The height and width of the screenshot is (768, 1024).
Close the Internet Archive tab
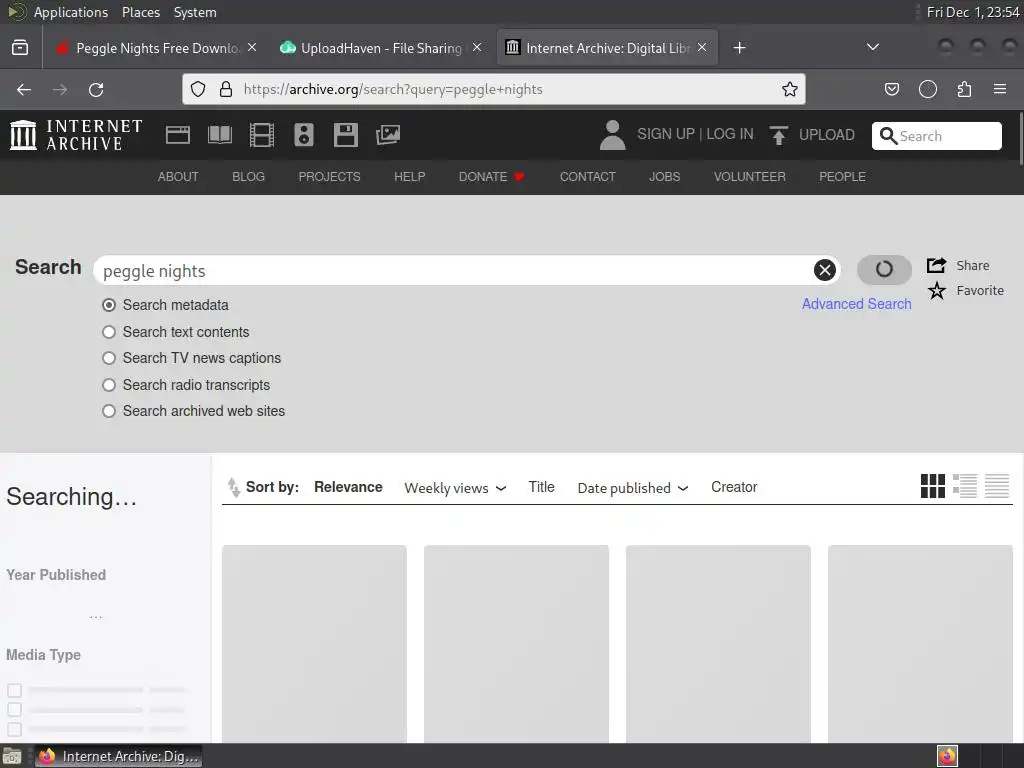(702, 47)
